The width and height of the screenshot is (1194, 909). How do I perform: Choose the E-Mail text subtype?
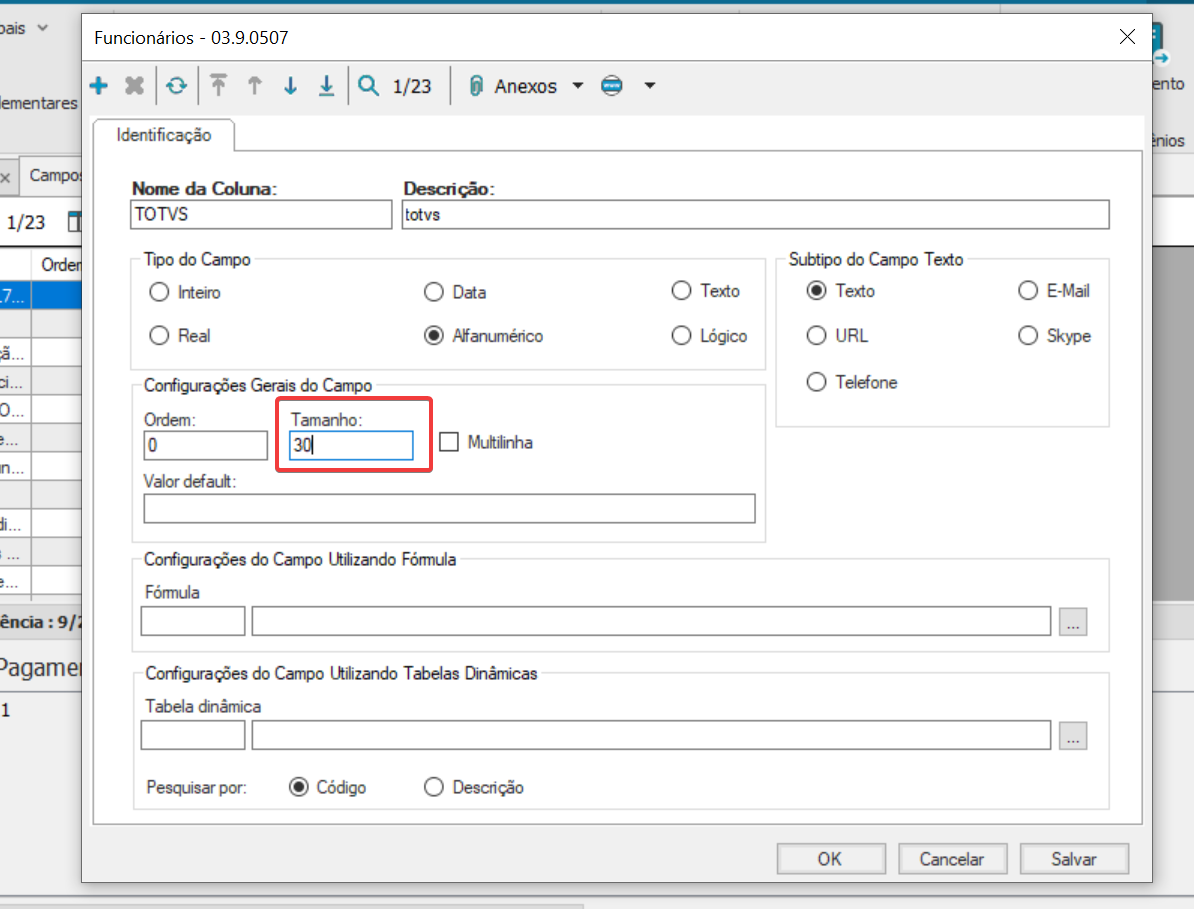point(1028,291)
